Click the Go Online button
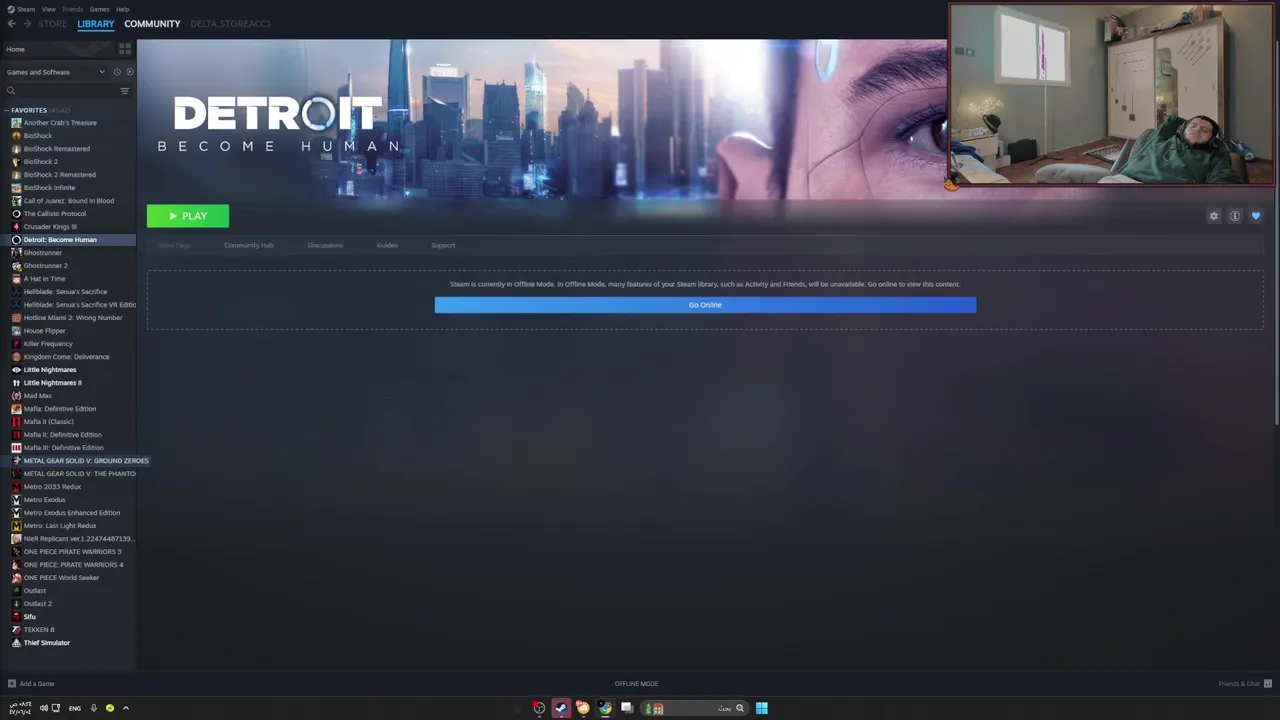The width and height of the screenshot is (1280, 720). coord(705,305)
